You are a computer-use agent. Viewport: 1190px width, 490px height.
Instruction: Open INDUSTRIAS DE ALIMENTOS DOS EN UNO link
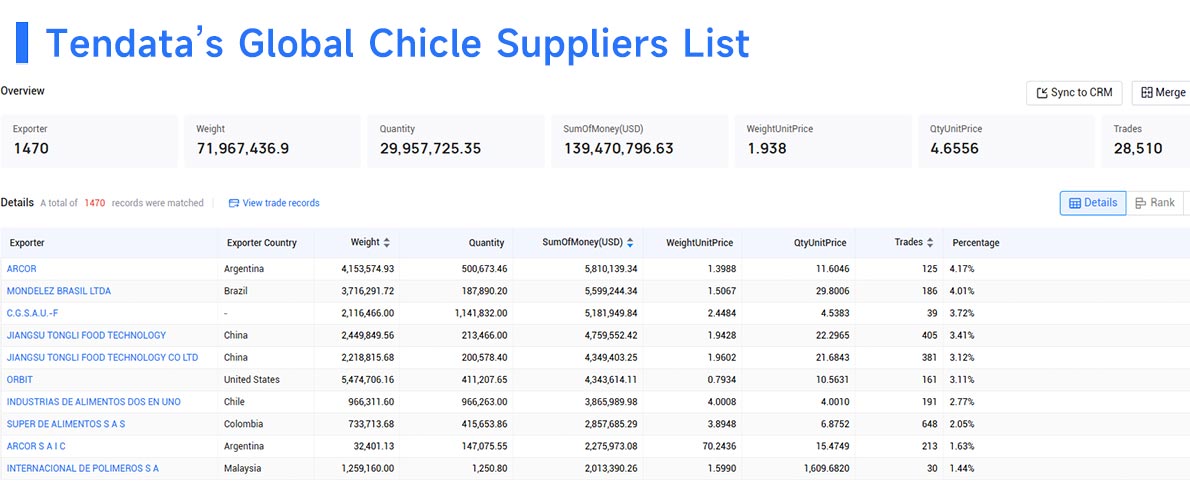(94, 401)
